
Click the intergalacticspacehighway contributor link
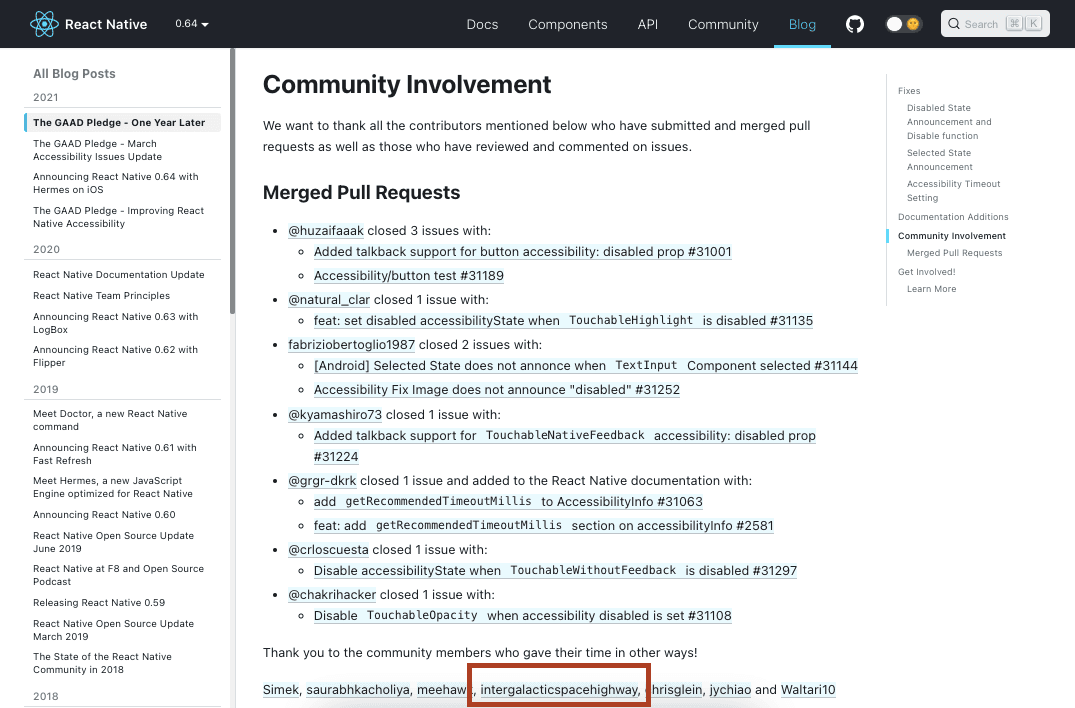pos(558,690)
